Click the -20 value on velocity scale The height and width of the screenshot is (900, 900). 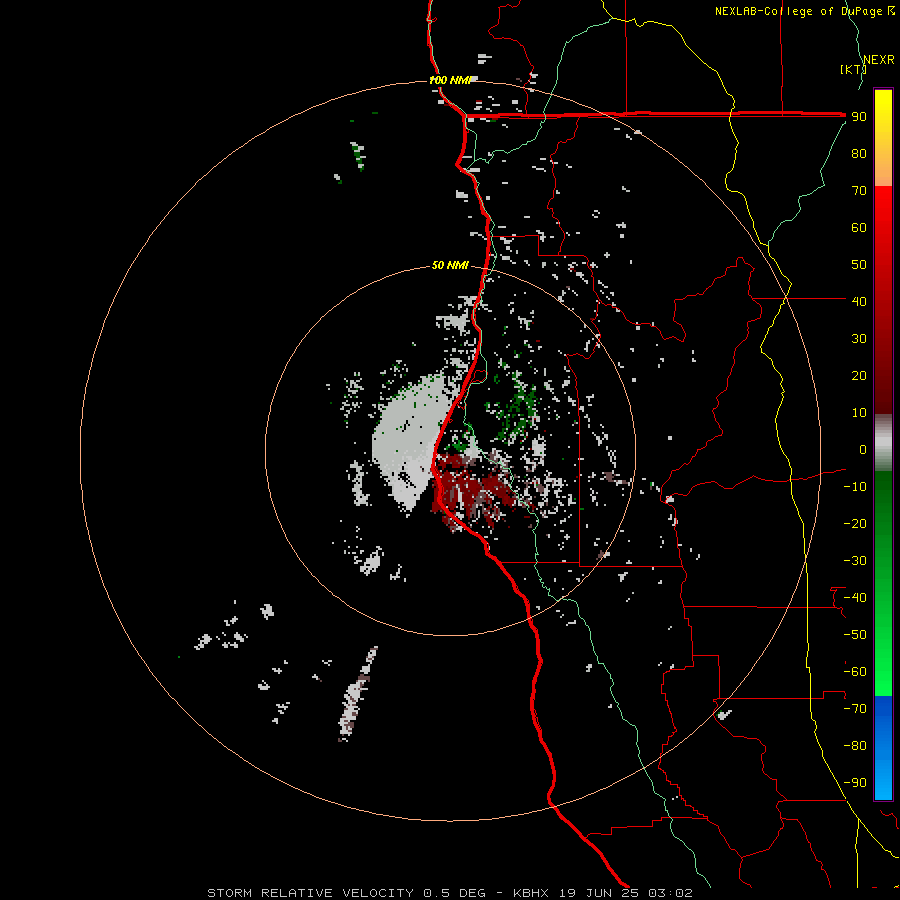click(x=855, y=524)
